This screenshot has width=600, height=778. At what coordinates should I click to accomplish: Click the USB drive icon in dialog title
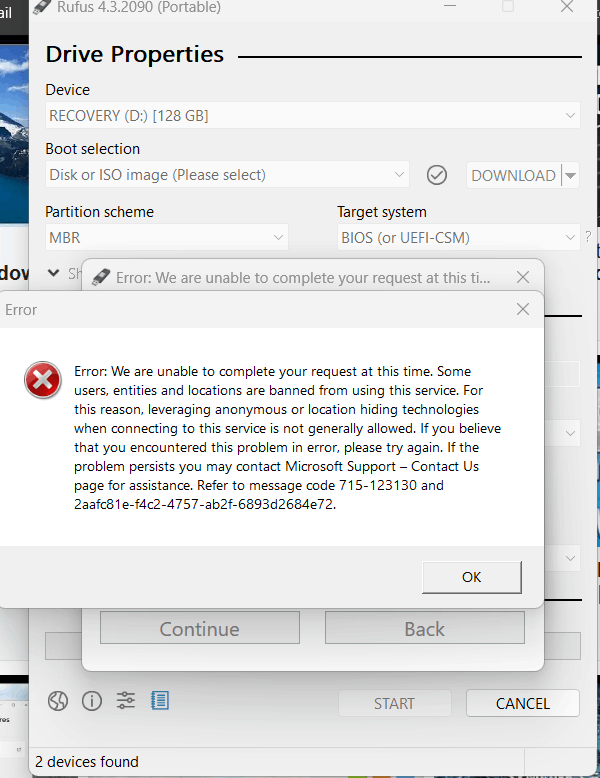click(101, 277)
